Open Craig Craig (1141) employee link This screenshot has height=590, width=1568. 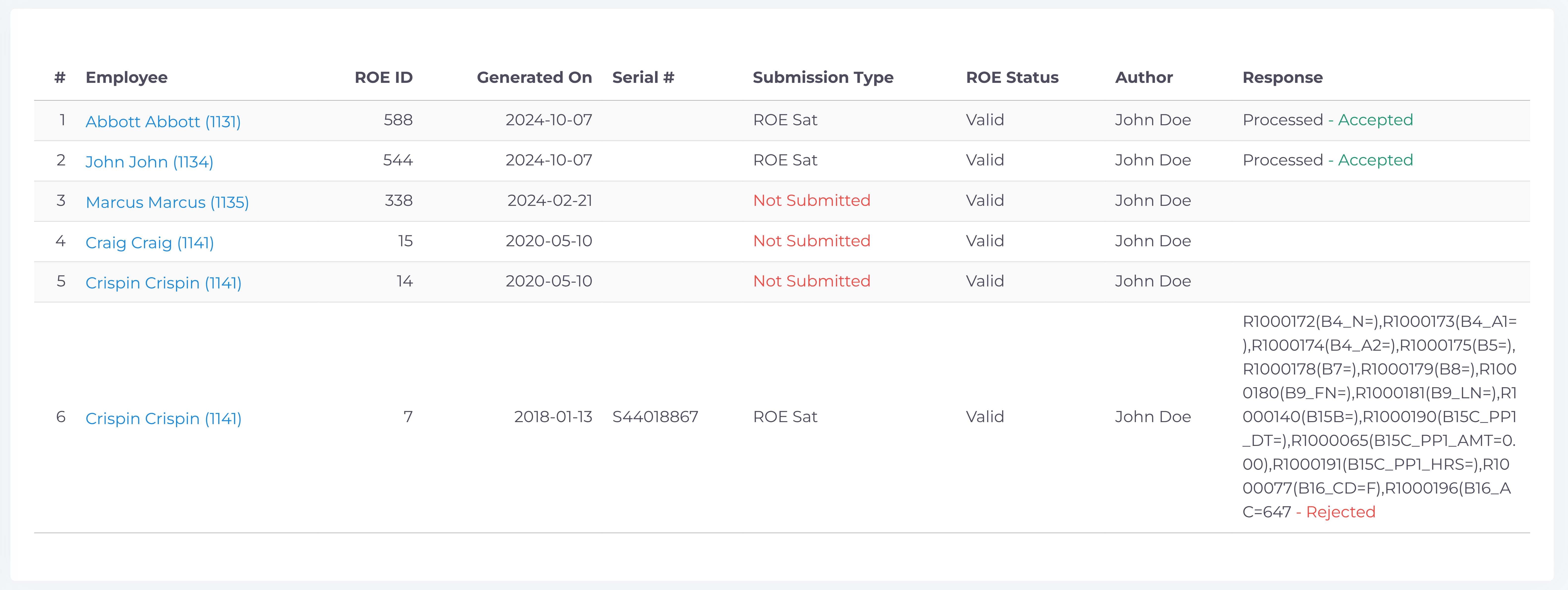coord(149,242)
